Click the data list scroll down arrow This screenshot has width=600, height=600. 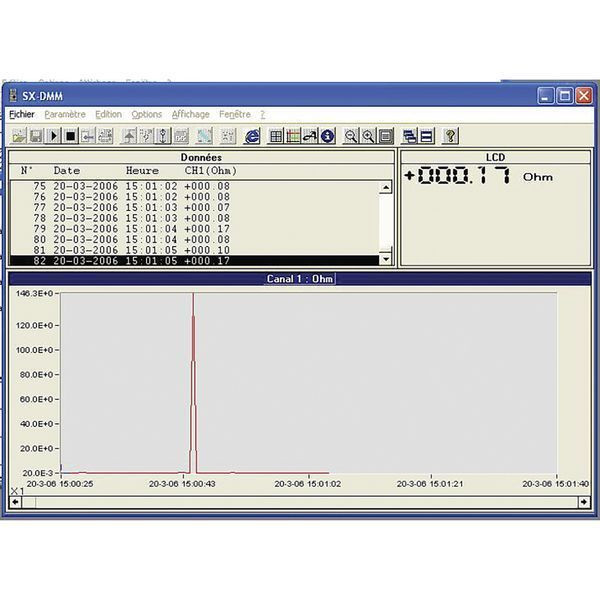(x=386, y=260)
